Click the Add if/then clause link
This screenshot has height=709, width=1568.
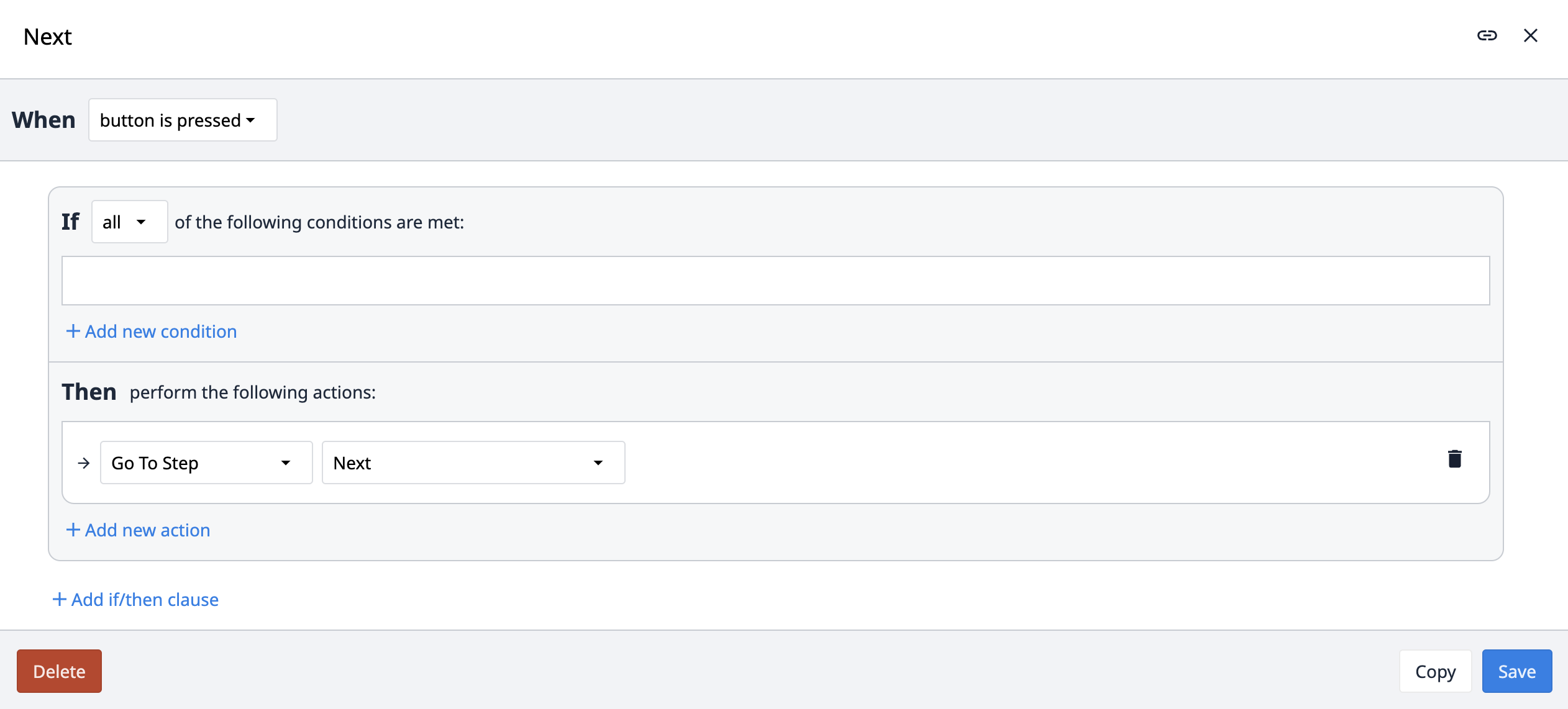136,599
